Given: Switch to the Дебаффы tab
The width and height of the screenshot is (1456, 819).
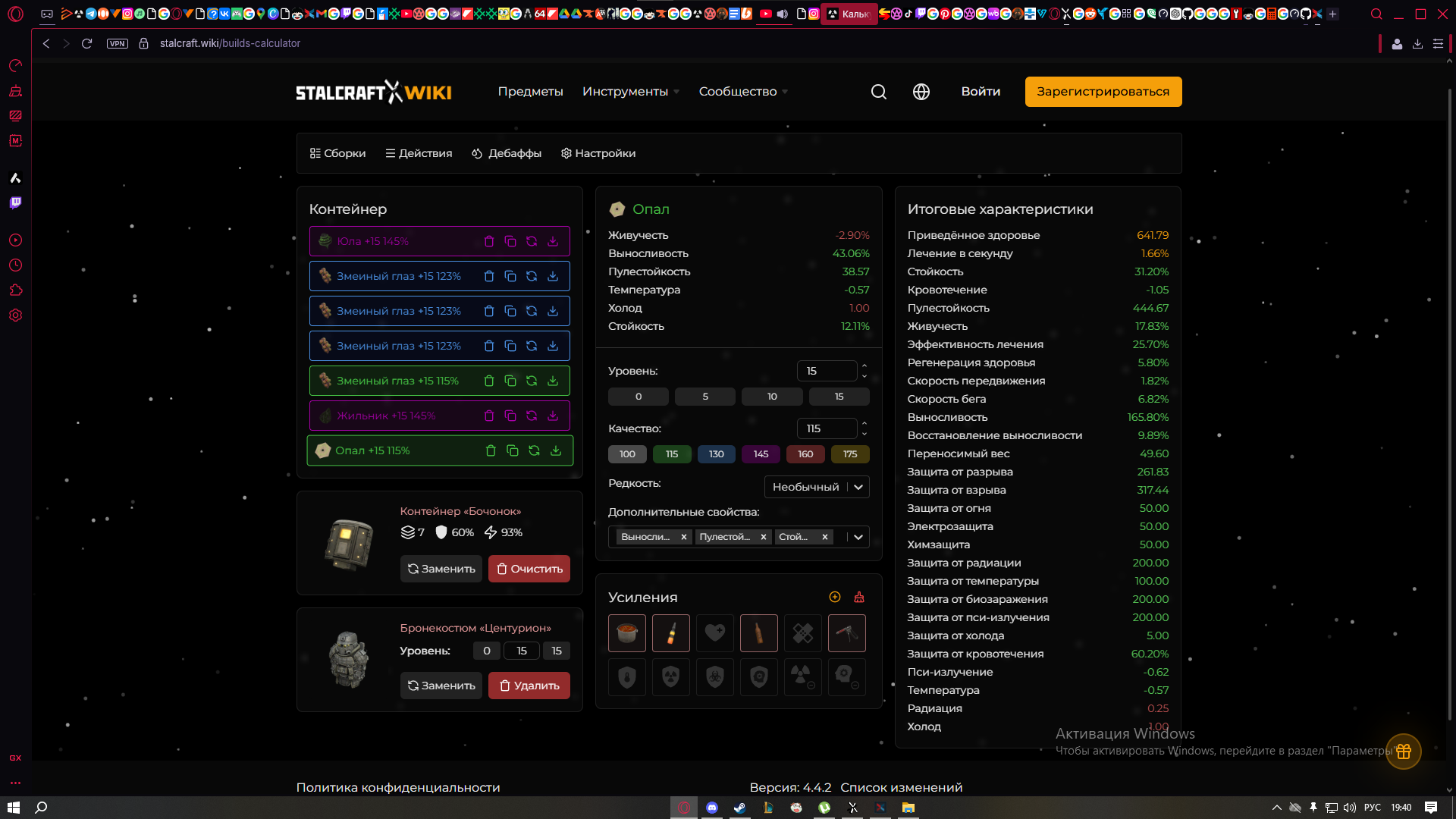Looking at the screenshot, I should 507,153.
